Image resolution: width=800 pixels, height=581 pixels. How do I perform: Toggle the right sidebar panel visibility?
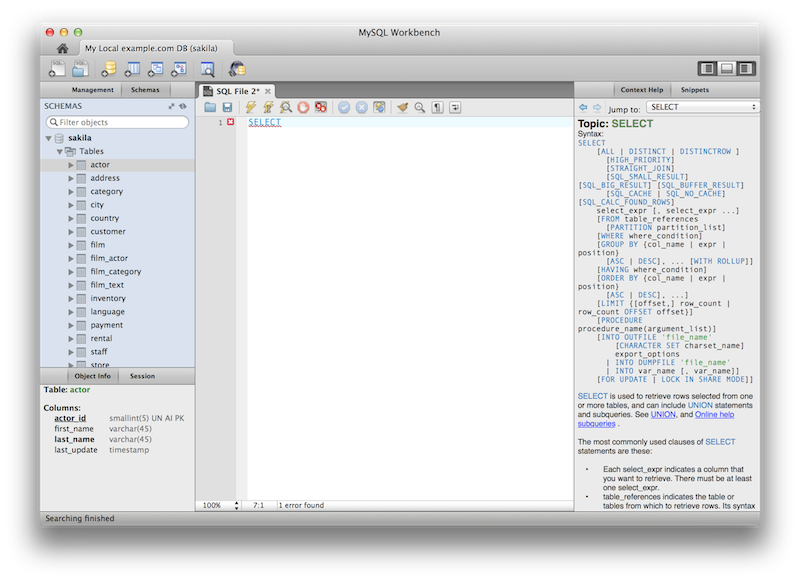coord(745,69)
